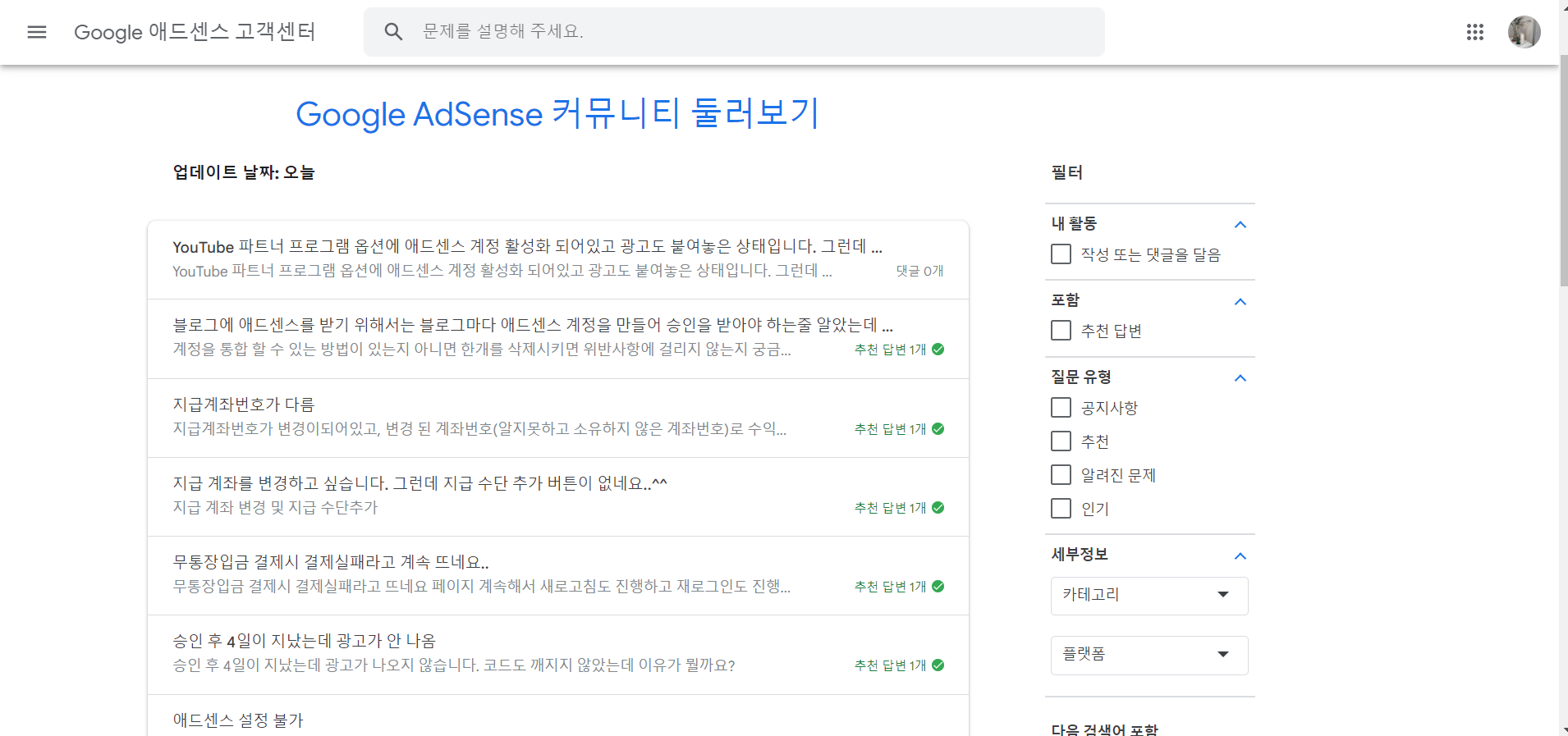The width and height of the screenshot is (1568, 736).
Task: Click green check on '블로그에 애드센스를' thread
Action: (x=938, y=350)
